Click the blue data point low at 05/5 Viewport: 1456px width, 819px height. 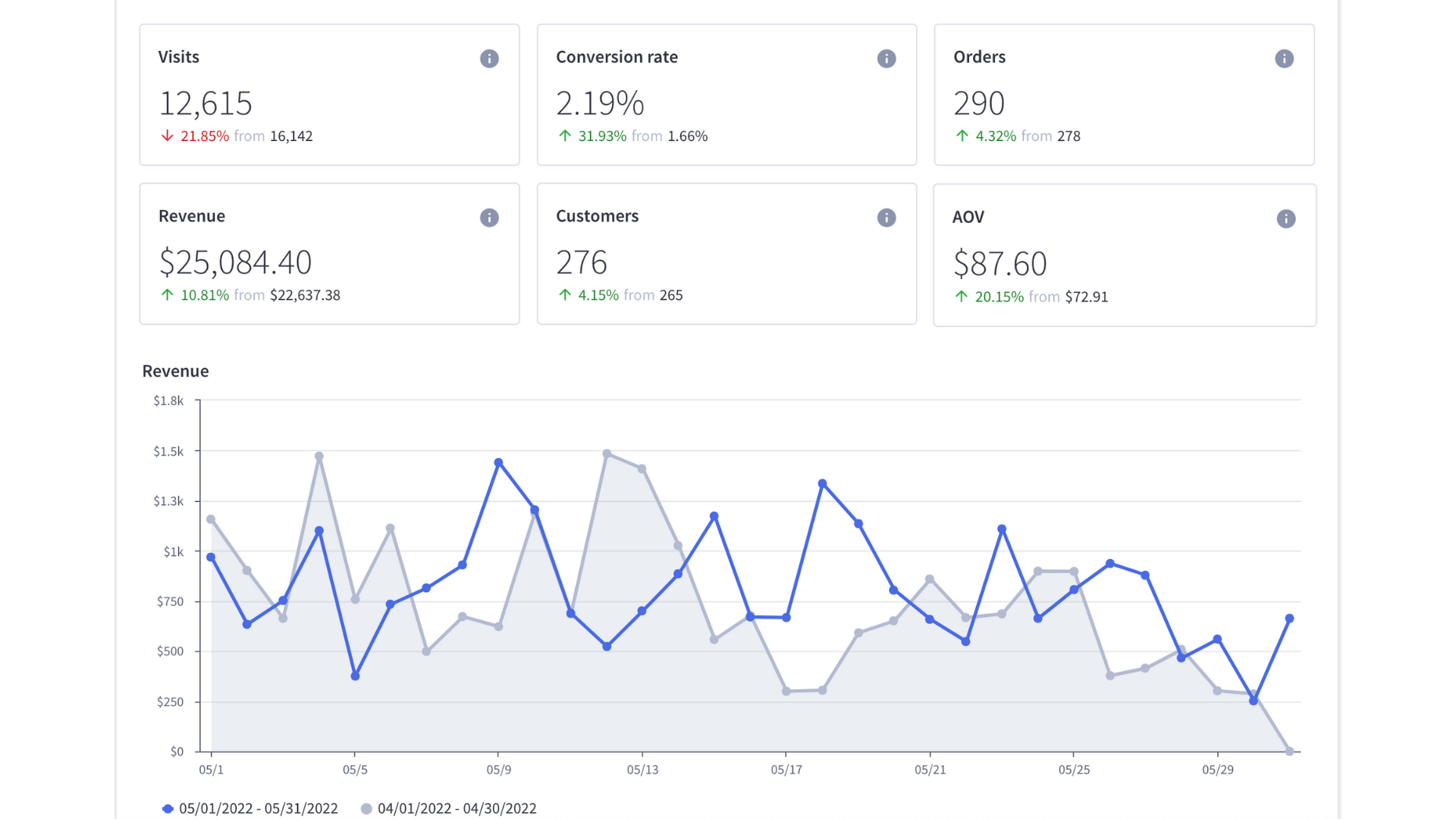coord(355,676)
